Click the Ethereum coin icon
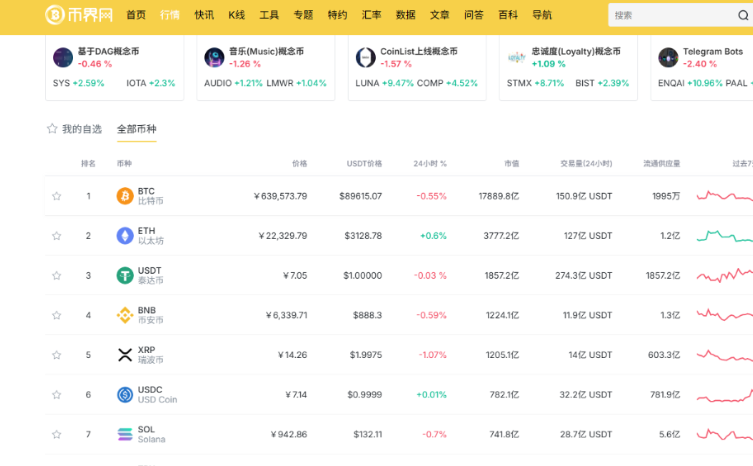Viewport: 753px width, 466px height. click(125, 236)
